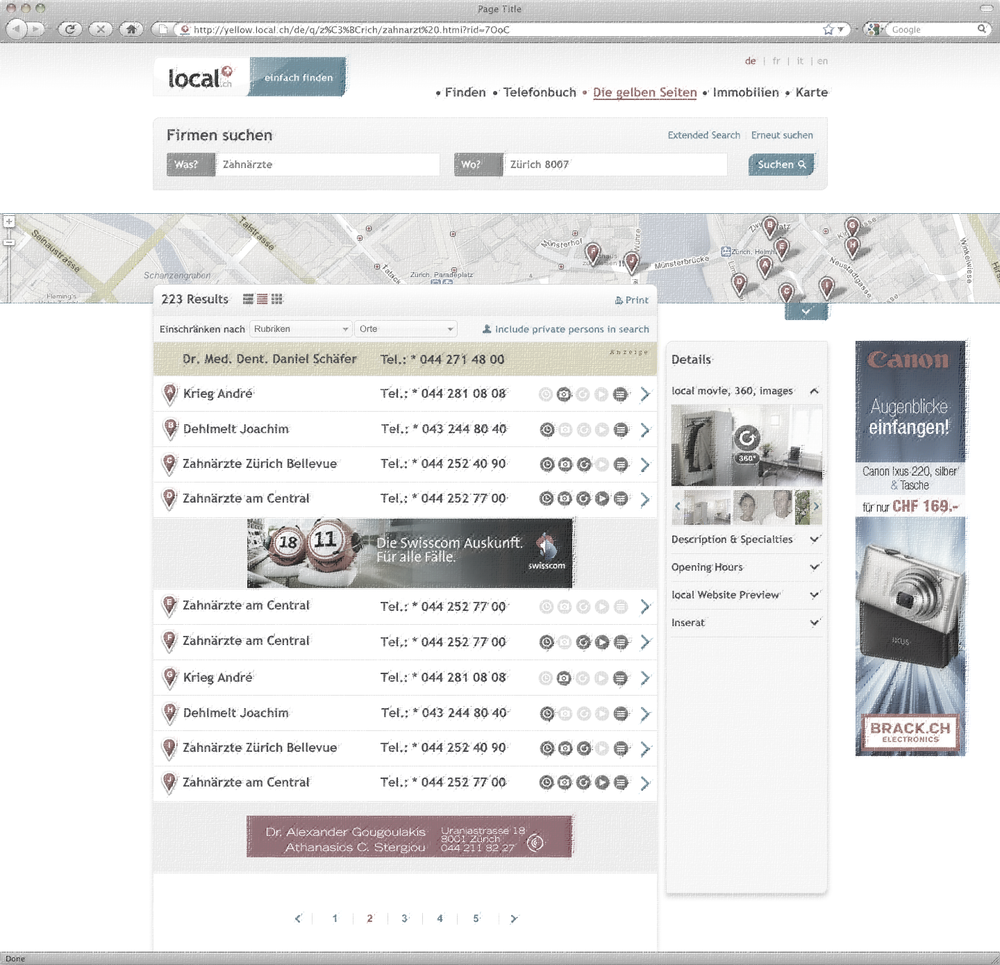
Task: Stop loading via the browser X button
Action: [100, 29]
